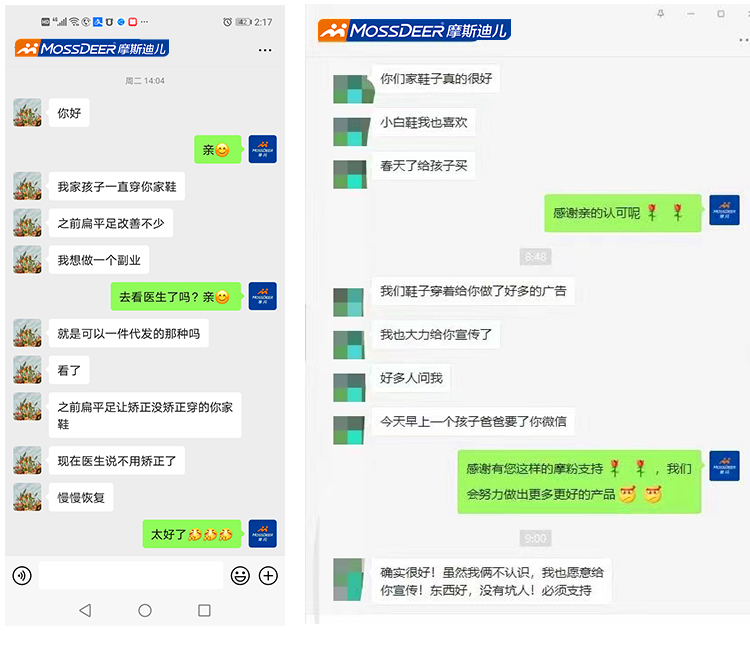Open the customer avatar beside 慢慢恢复
This screenshot has width=750, height=657.
[x=27, y=497]
